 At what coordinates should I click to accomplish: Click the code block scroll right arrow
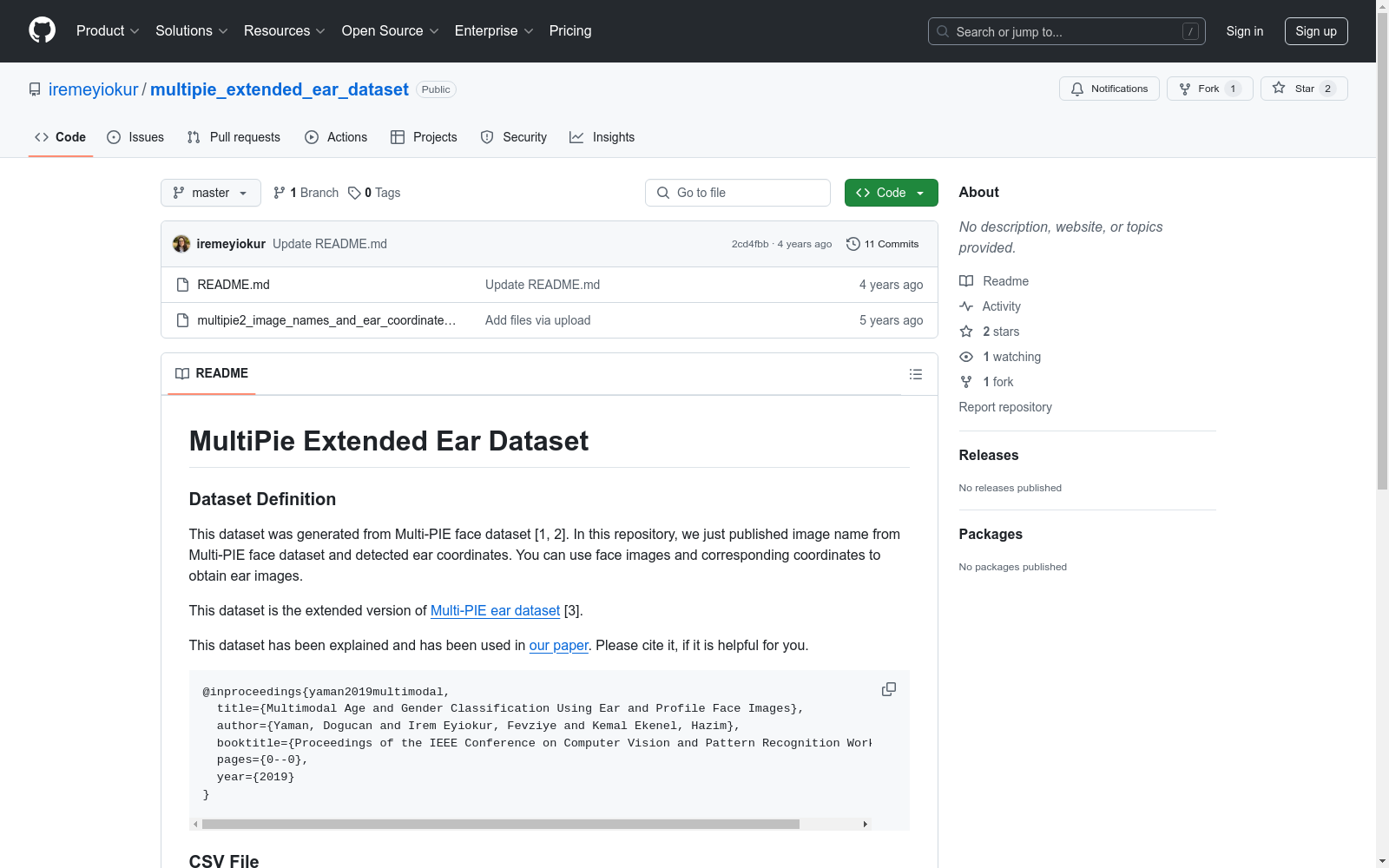pyautogui.click(x=865, y=824)
